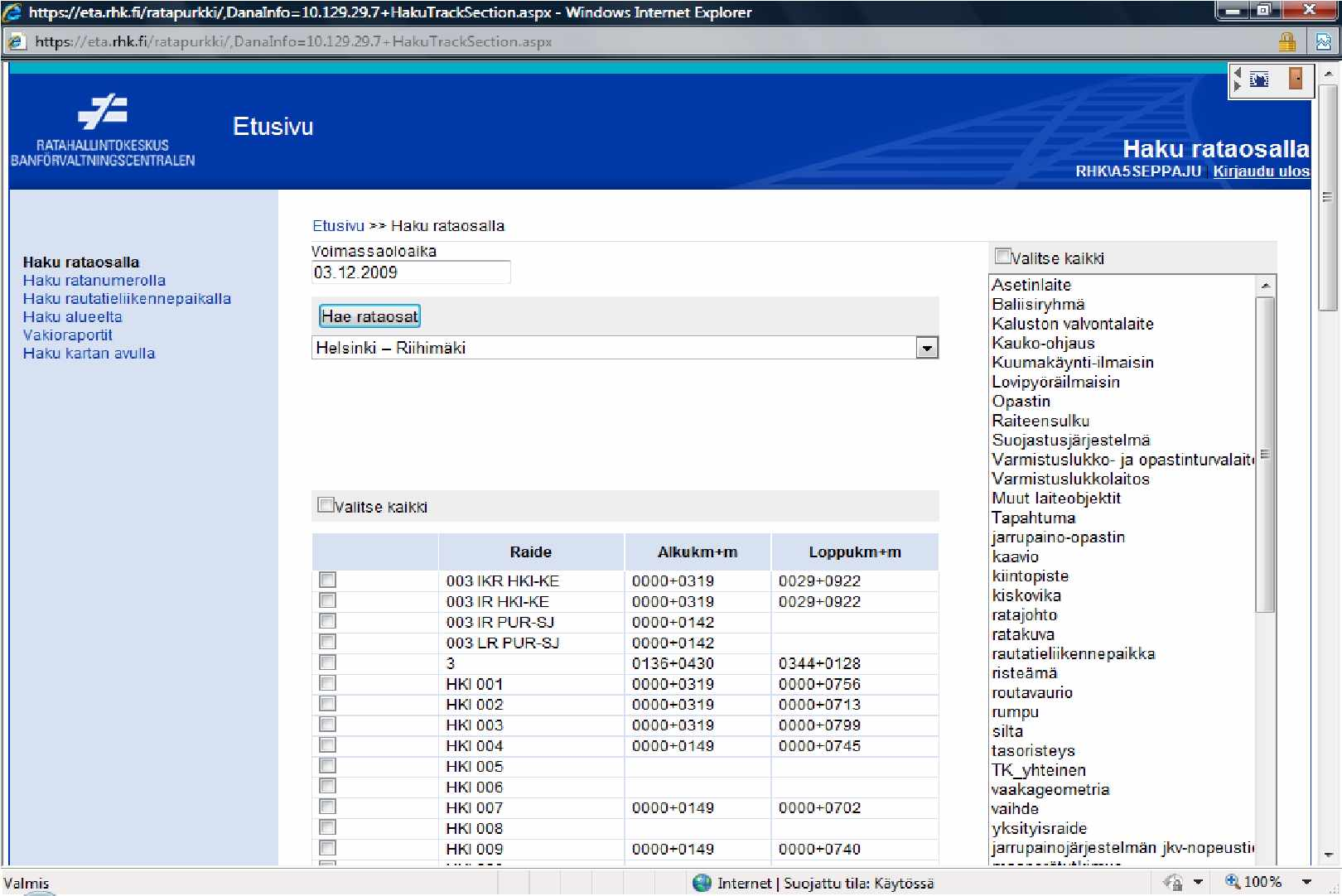Select Tapahtuma in object list
The width and height of the screenshot is (1342, 896).
pos(1033,518)
